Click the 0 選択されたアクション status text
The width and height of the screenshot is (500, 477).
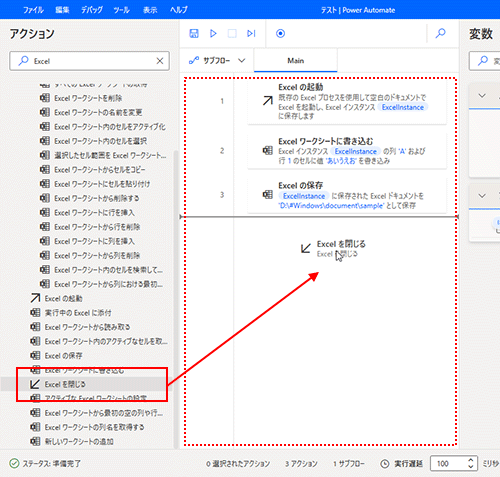[x=238, y=464]
